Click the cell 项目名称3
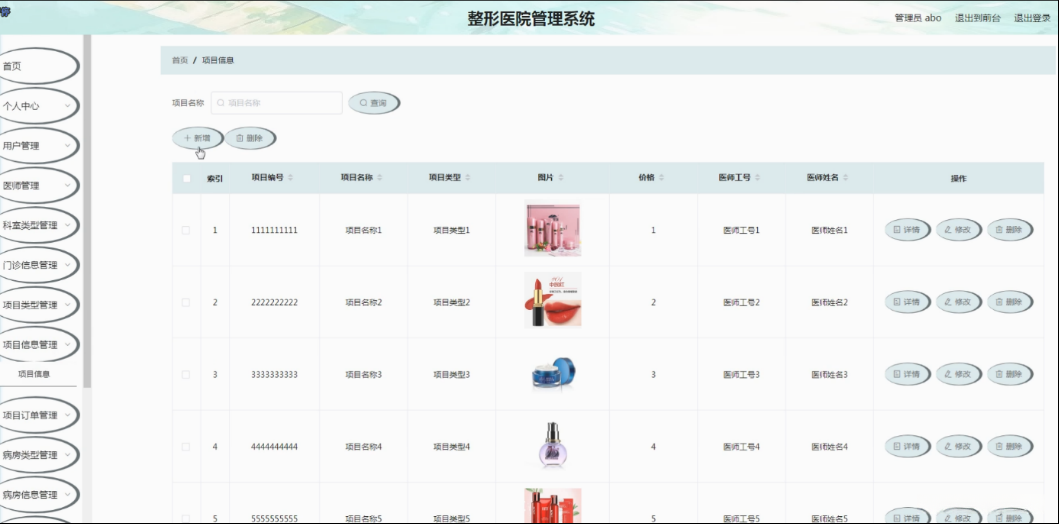This screenshot has height=524, width=1059. point(364,374)
